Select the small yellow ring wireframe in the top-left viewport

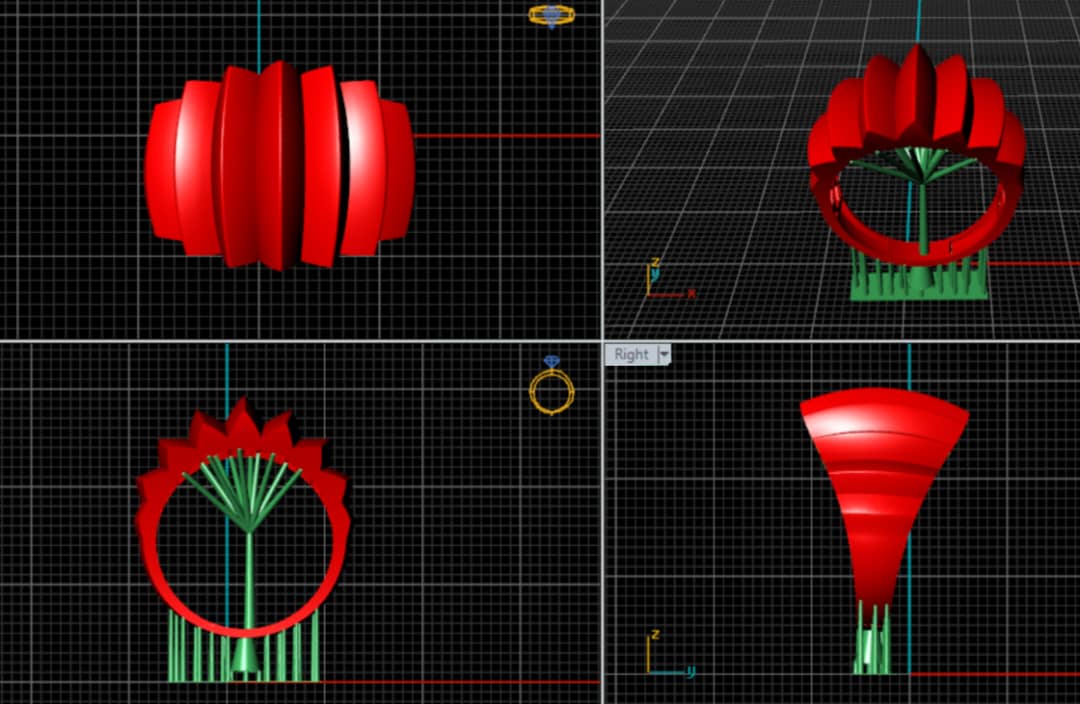(552, 15)
